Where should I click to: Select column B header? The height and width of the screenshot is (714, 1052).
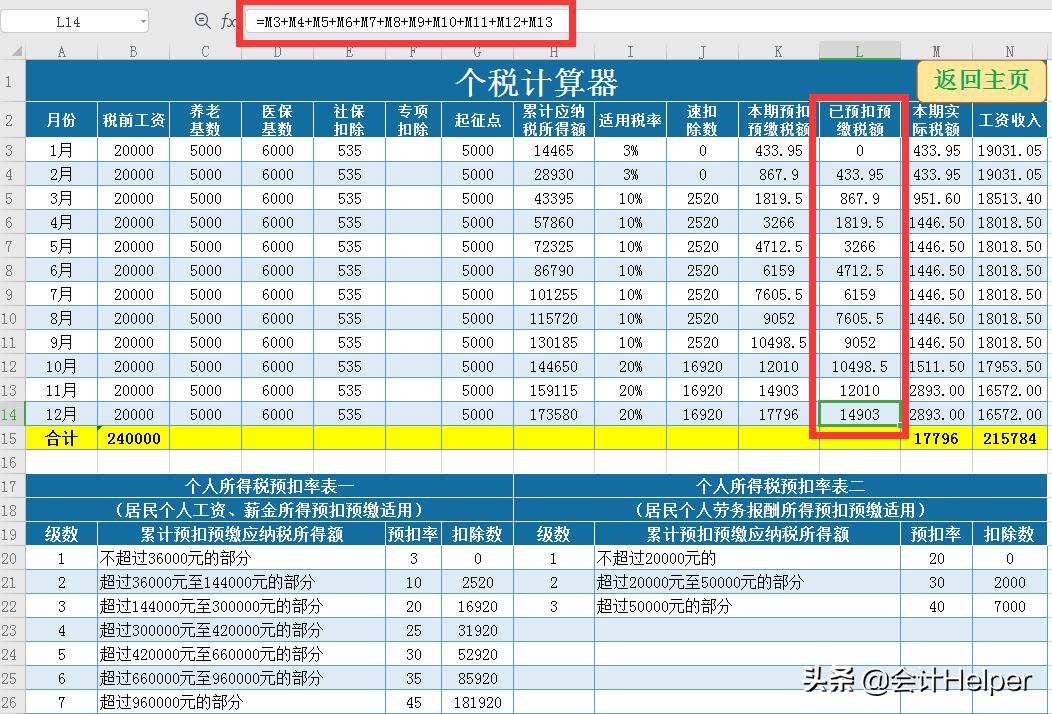(131, 49)
